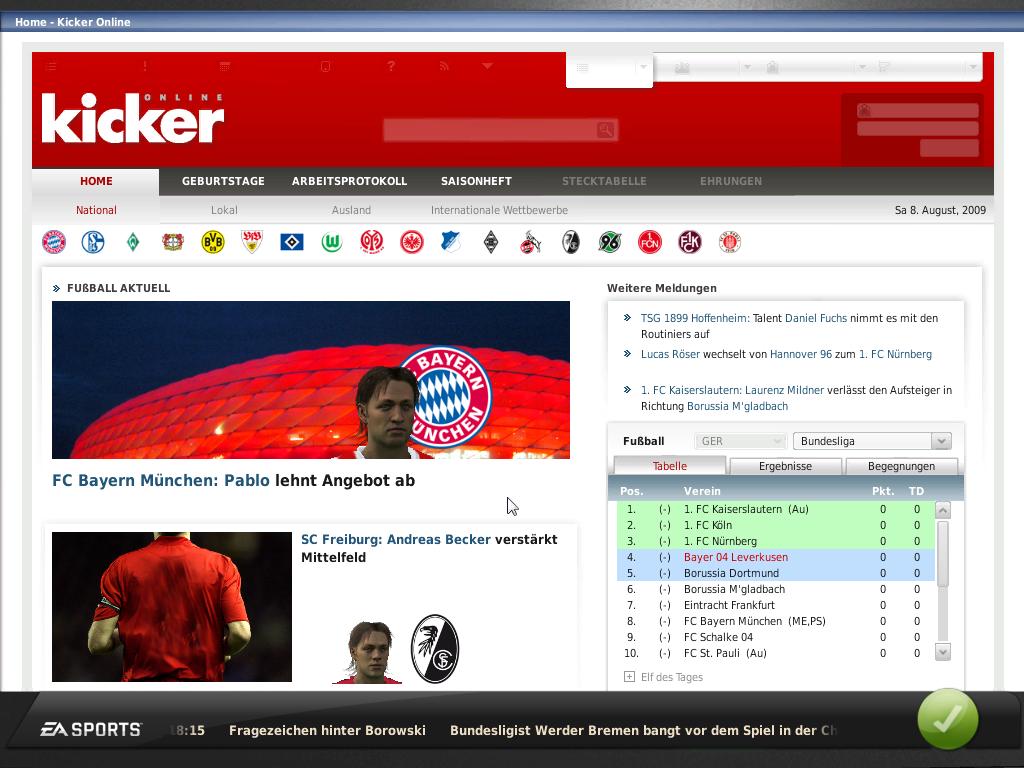Expand the Elf des Tages section

tap(628, 678)
